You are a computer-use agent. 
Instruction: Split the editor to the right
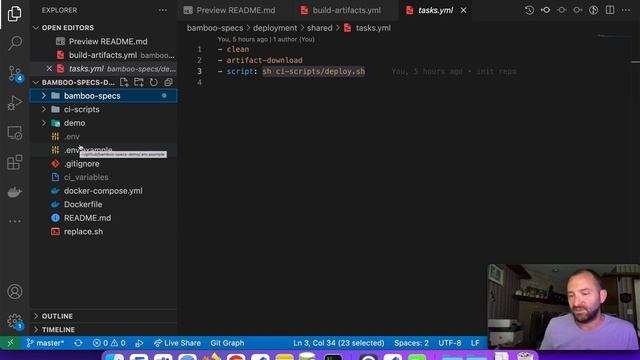(610, 10)
